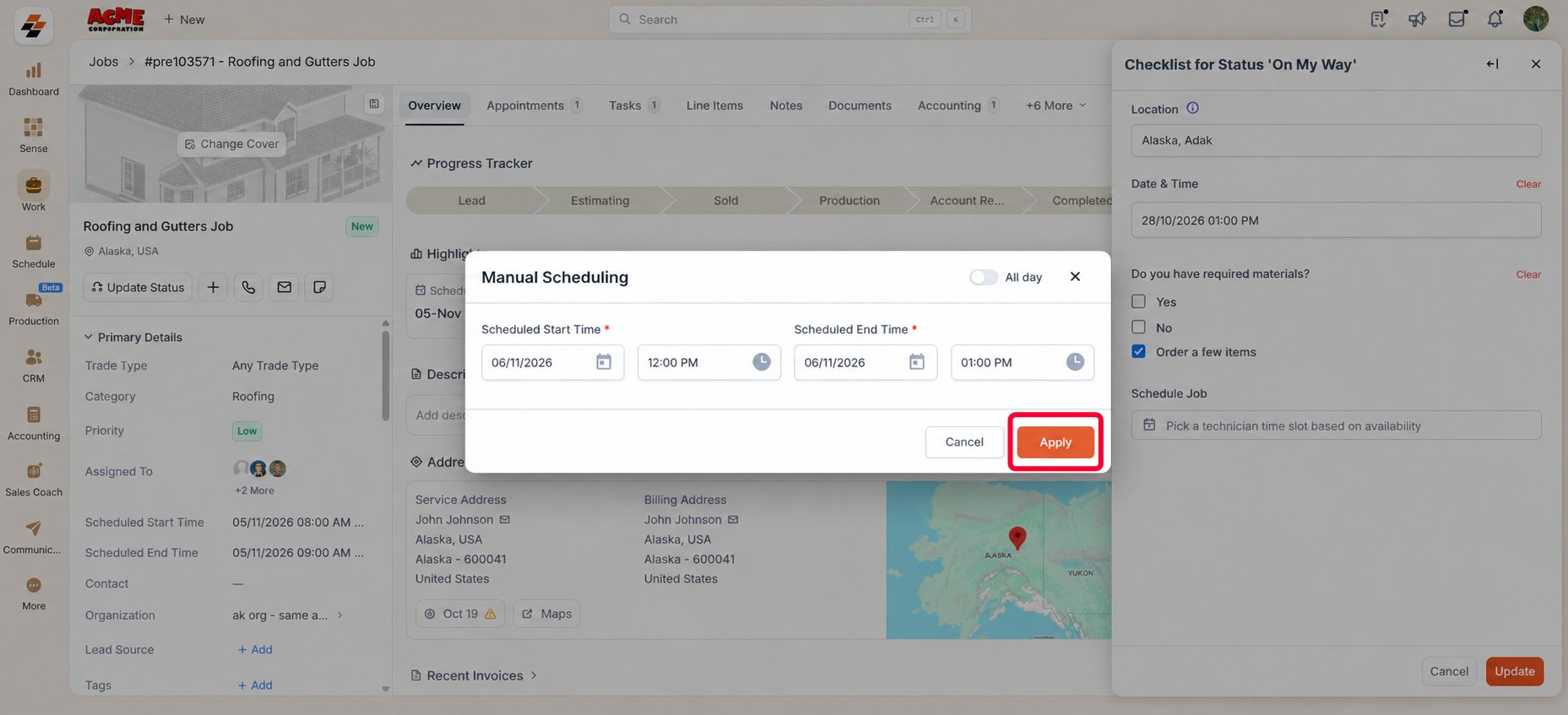The width and height of the screenshot is (1568, 715).
Task: Click the Location info icon
Action: tap(1193, 108)
